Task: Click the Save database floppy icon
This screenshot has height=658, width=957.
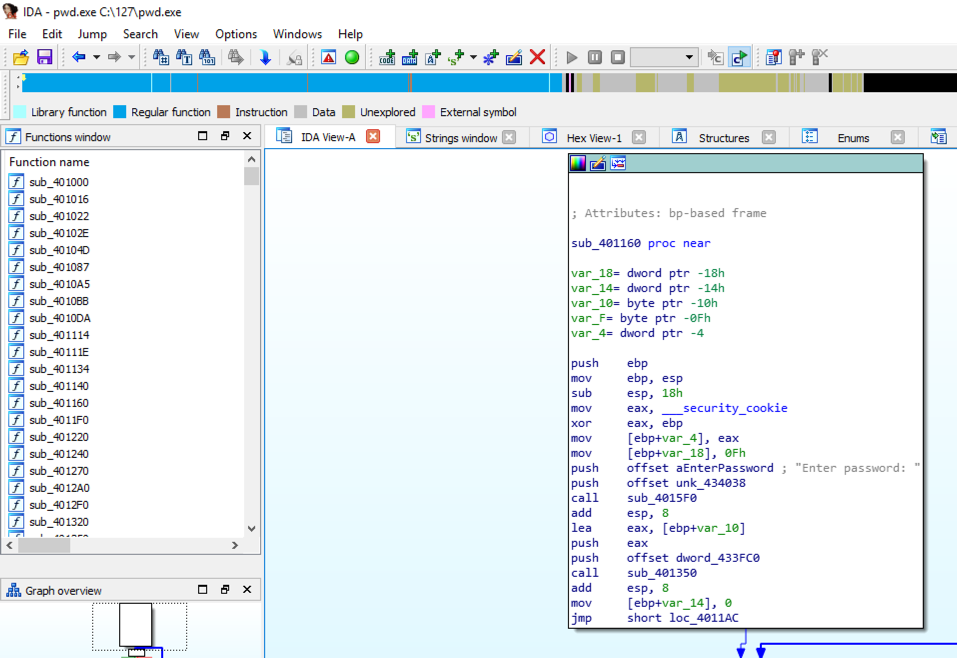Action: coord(44,57)
